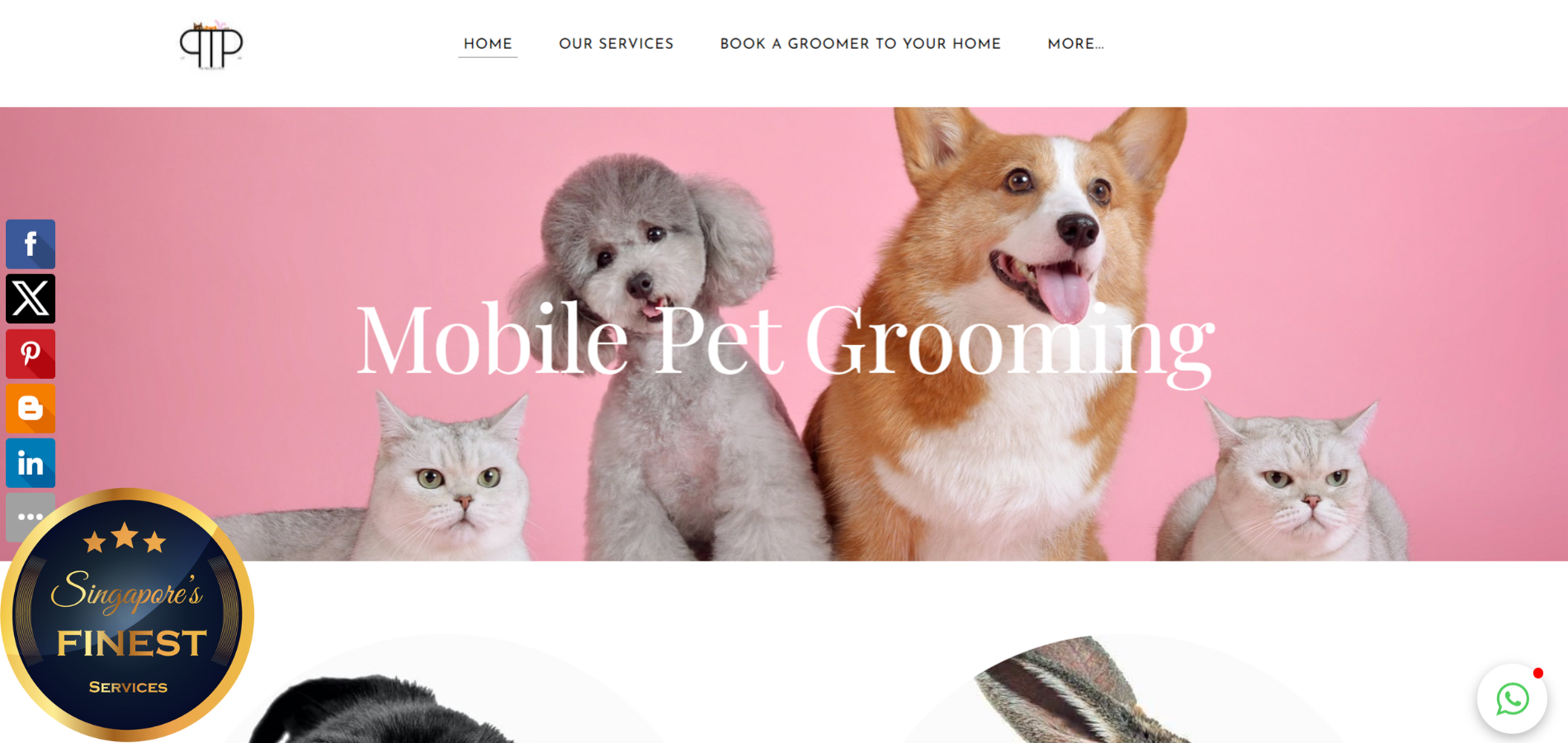The width and height of the screenshot is (1568, 743).
Task: Click the Mobile Pet Grooming headline
Action: point(785,341)
